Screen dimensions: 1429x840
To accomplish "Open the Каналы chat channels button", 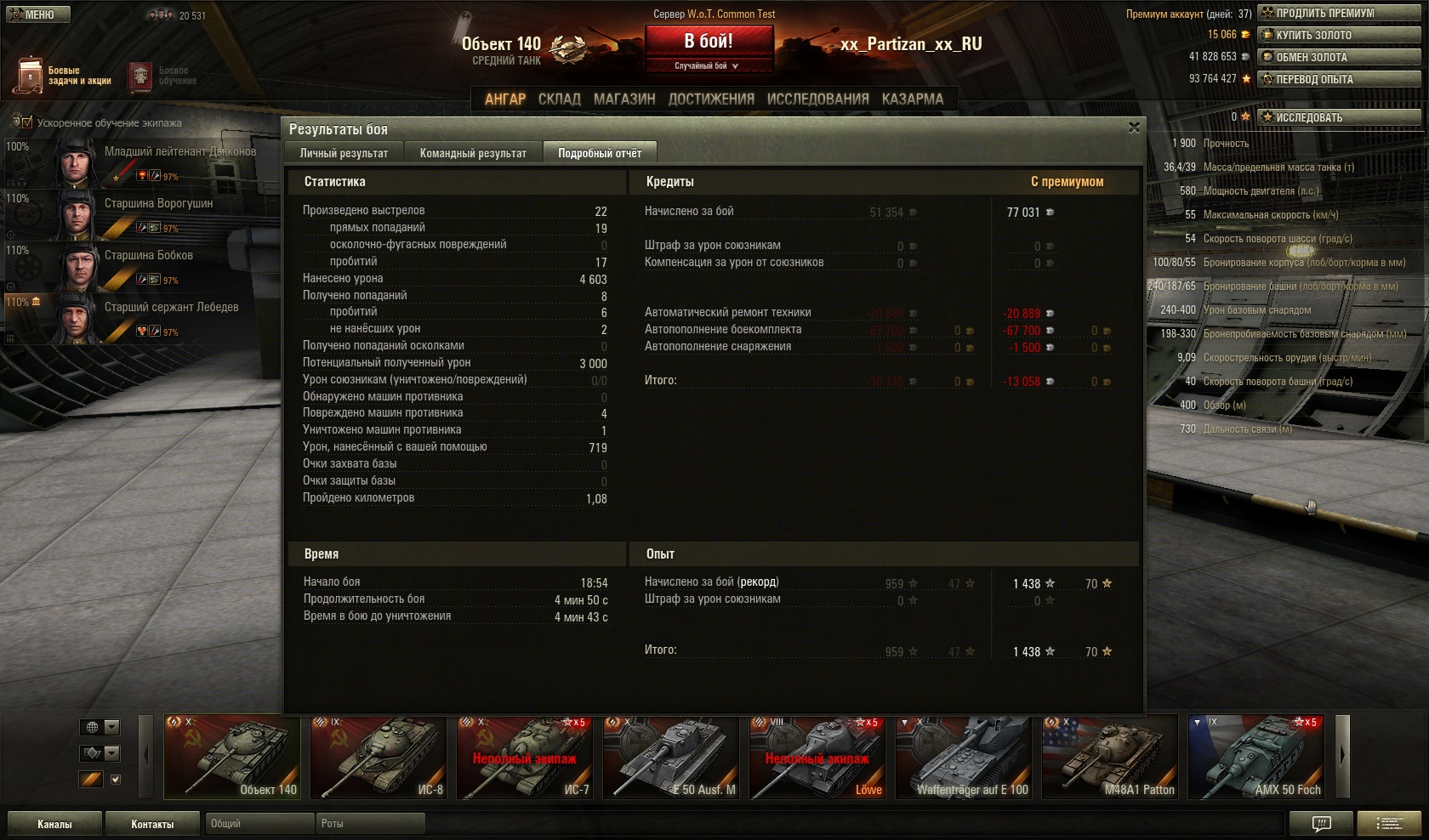I will [x=54, y=824].
